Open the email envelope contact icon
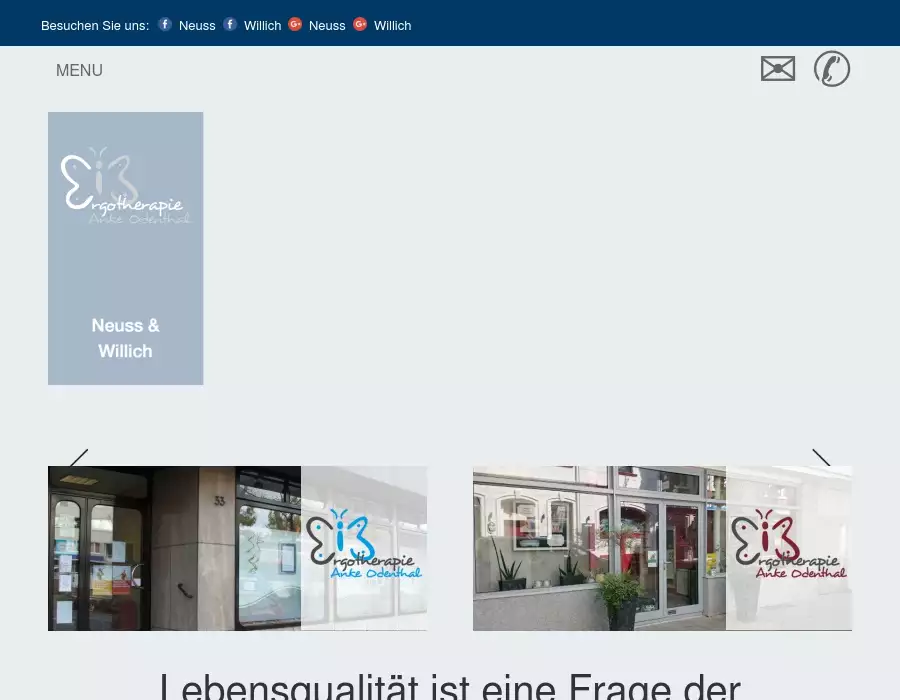The width and height of the screenshot is (900, 700). tap(777, 69)
